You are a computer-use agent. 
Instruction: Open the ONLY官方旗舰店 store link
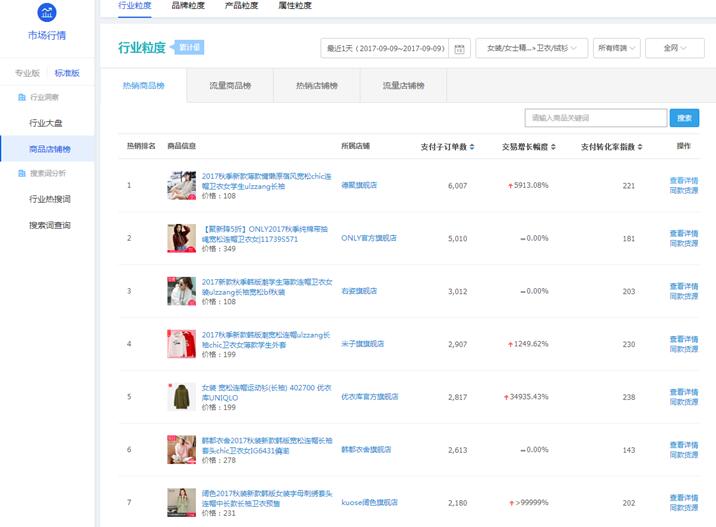pyautogui.click(x=369, y=238)
